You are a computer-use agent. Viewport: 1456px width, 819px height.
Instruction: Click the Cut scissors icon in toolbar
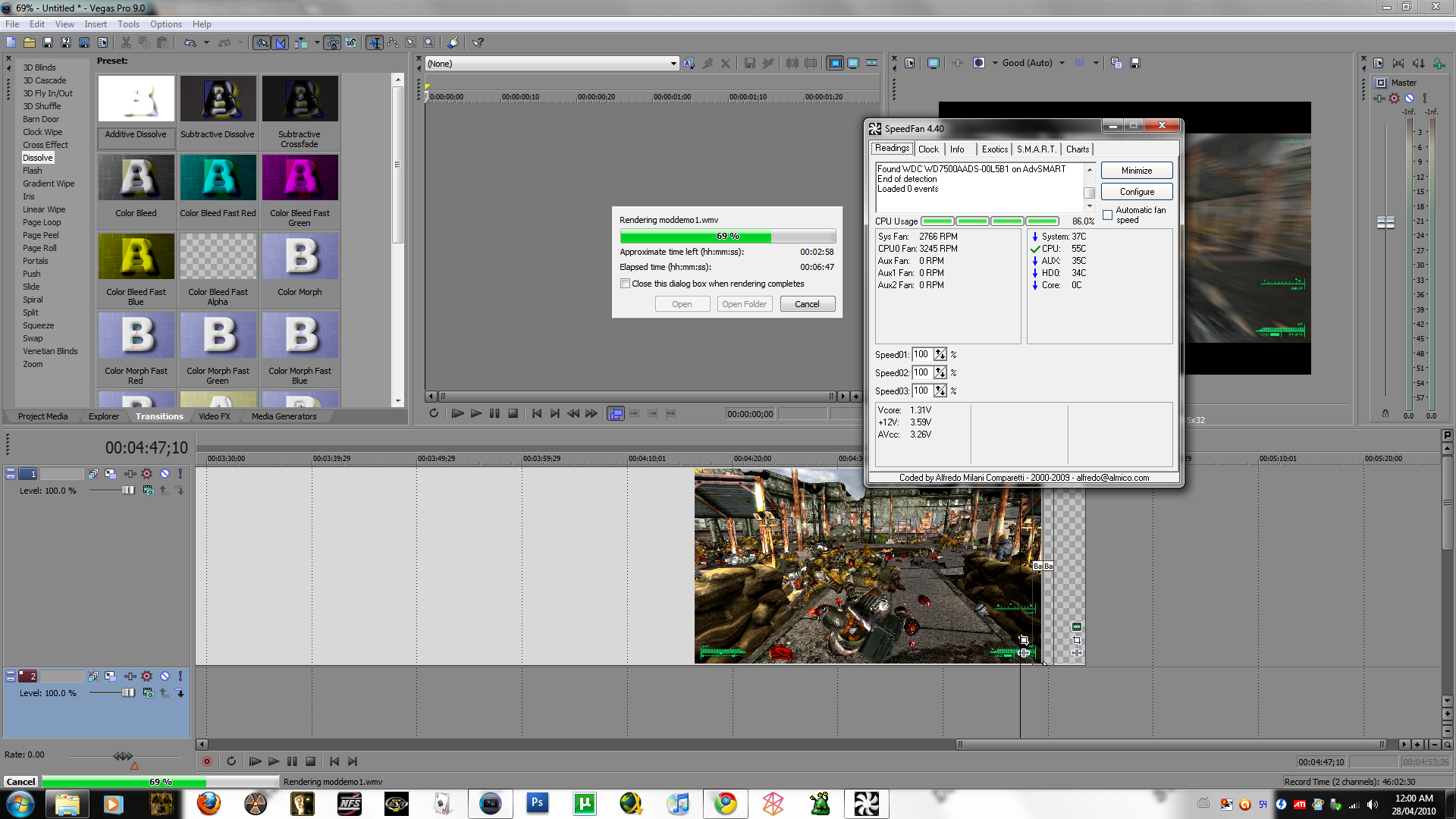[126, 42]
